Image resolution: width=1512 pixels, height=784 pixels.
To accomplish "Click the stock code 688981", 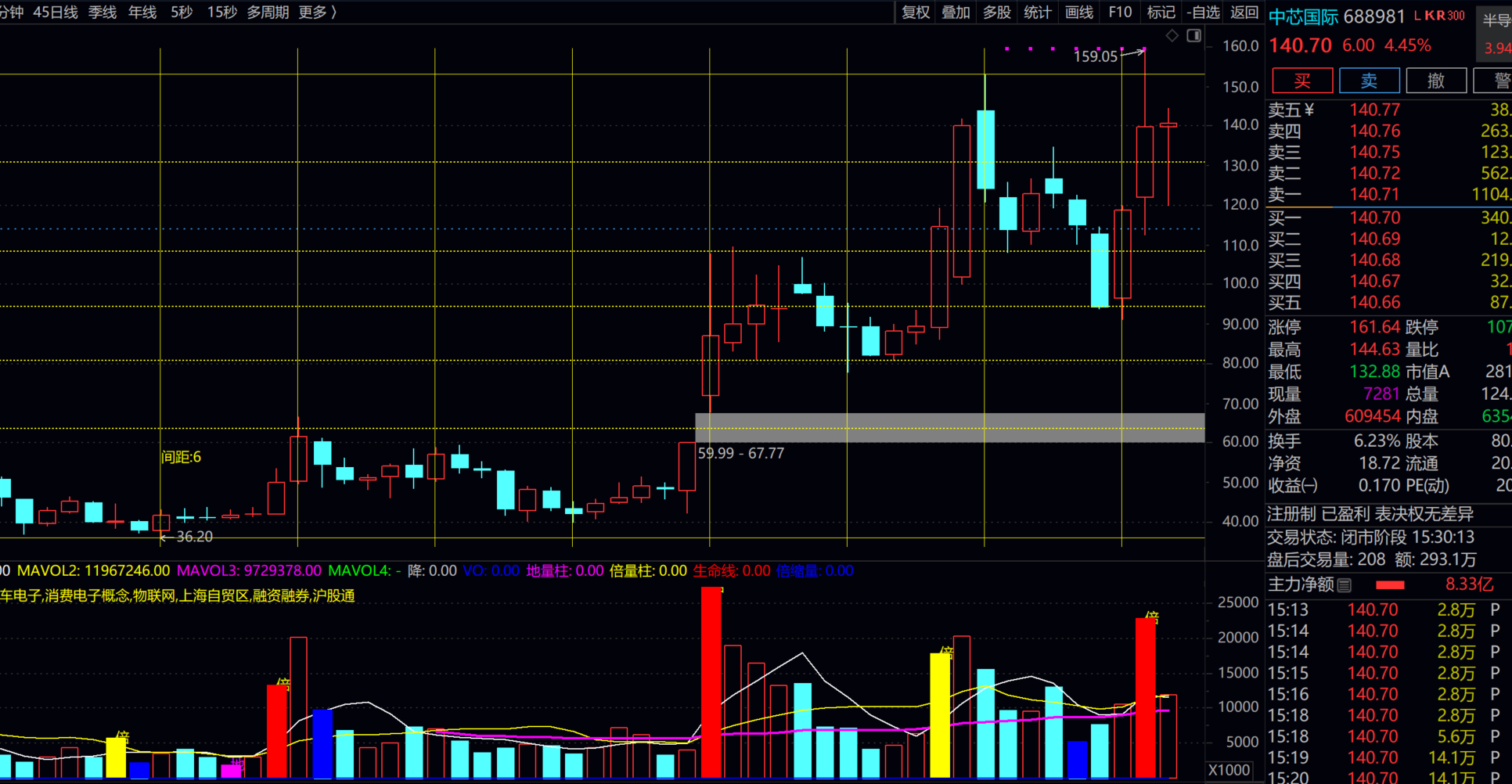I will (x=1374, y=16).
